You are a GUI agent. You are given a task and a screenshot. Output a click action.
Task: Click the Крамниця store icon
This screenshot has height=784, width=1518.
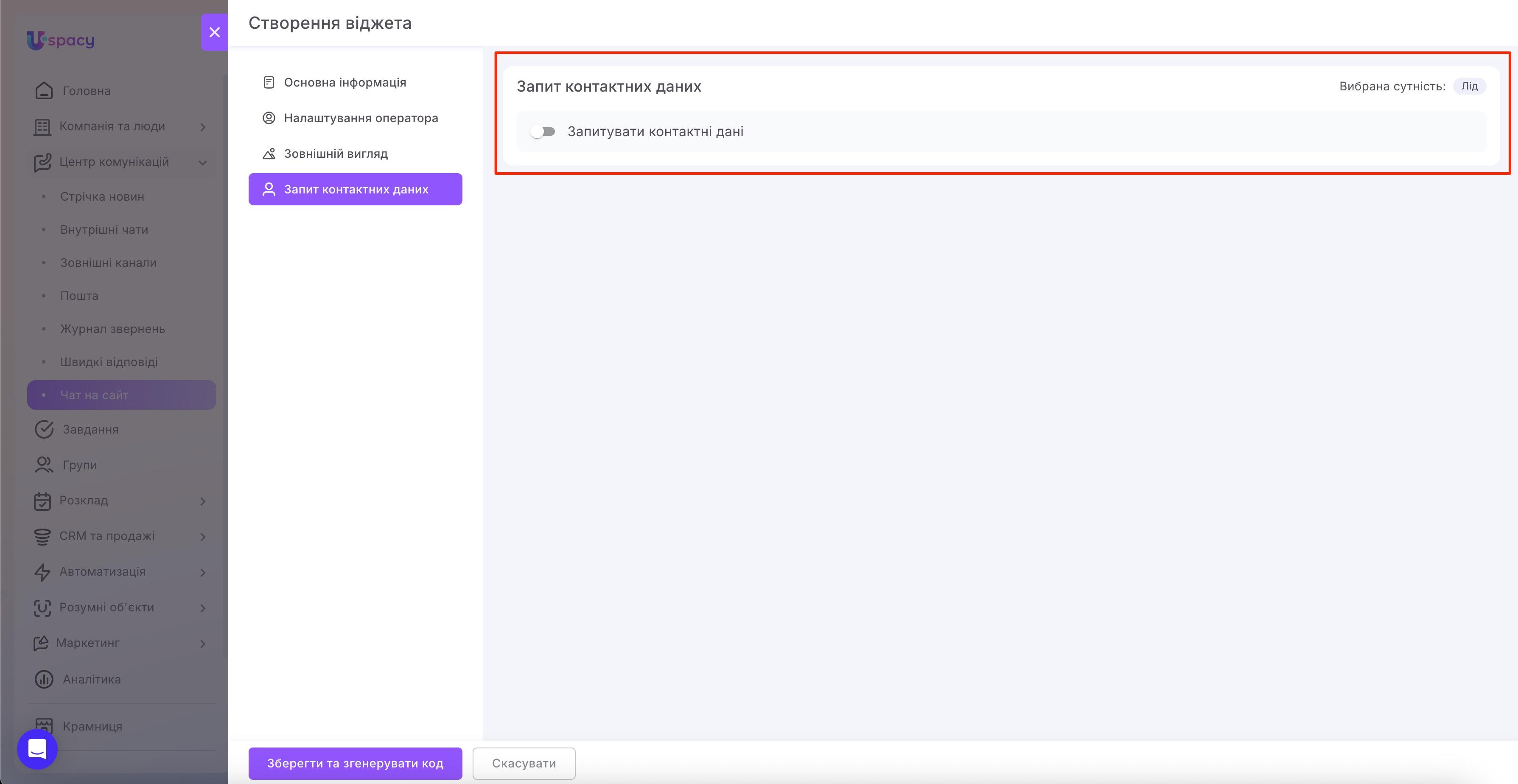(44, 726)
